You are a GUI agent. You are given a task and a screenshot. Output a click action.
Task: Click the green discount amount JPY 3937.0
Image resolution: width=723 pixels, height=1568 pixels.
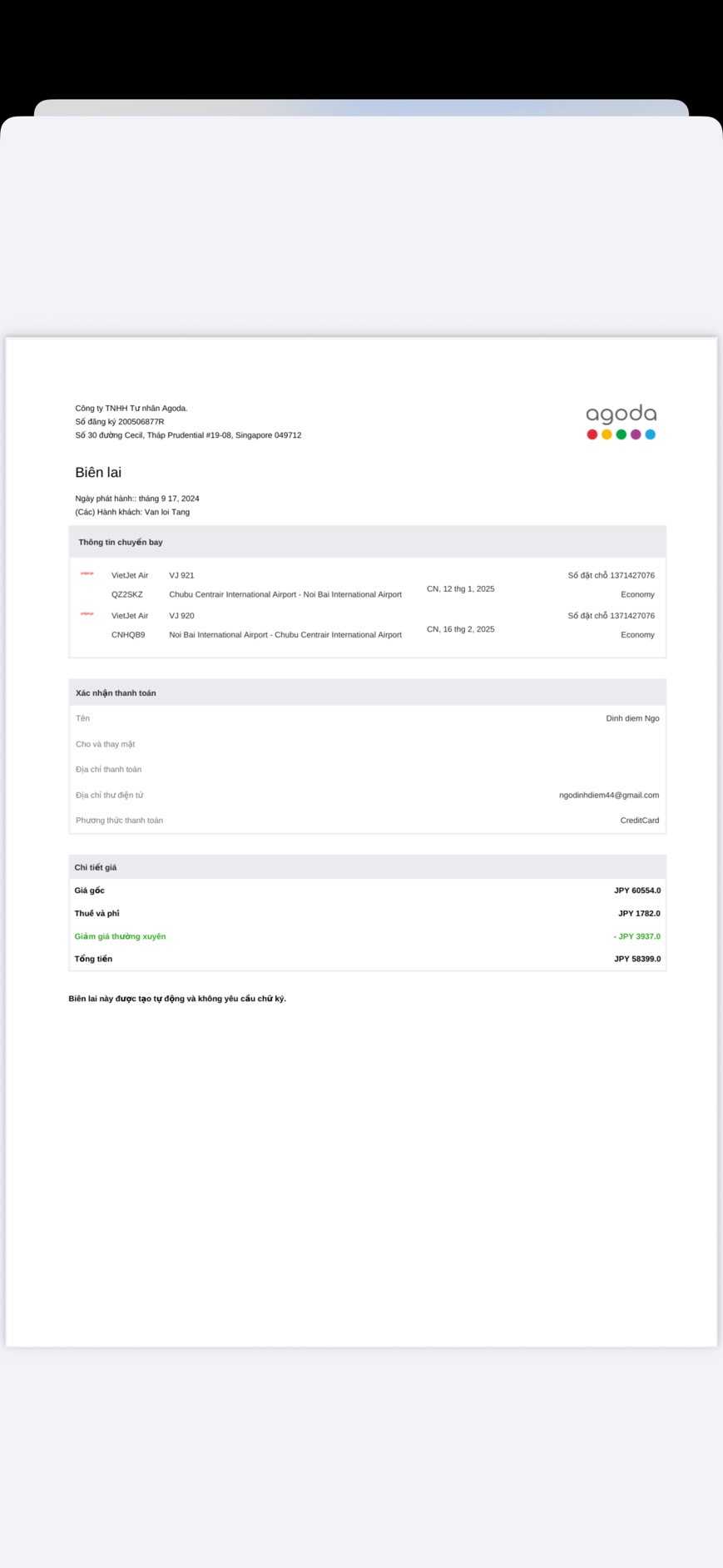click(x=637, y=936)
